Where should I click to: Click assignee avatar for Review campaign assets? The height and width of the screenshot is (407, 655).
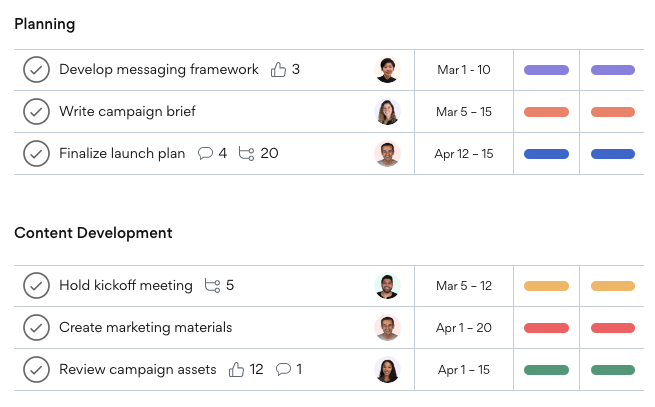click(387, 369)
